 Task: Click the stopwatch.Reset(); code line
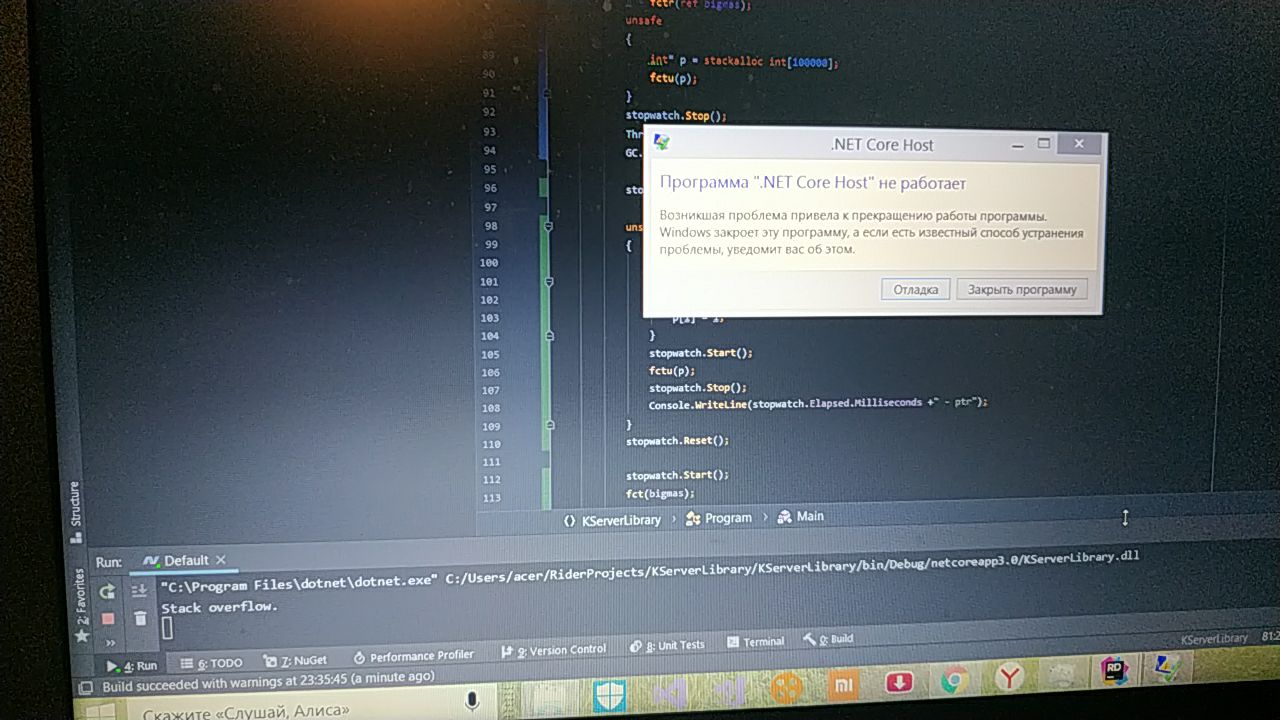pos(678,440)
